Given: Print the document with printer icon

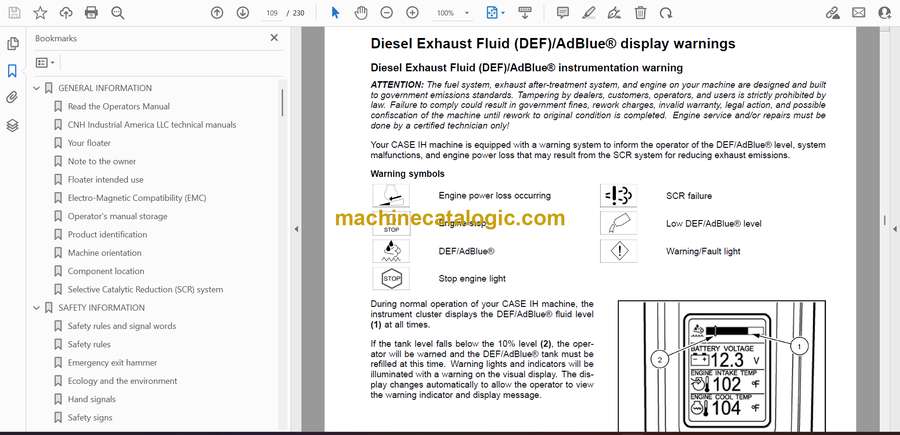Looking at the screenshot, I should click(x=91, y=13).
